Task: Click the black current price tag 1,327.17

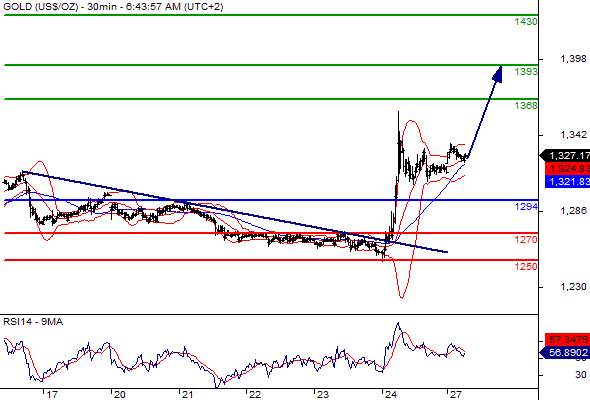Action: [x=565, y=156]
